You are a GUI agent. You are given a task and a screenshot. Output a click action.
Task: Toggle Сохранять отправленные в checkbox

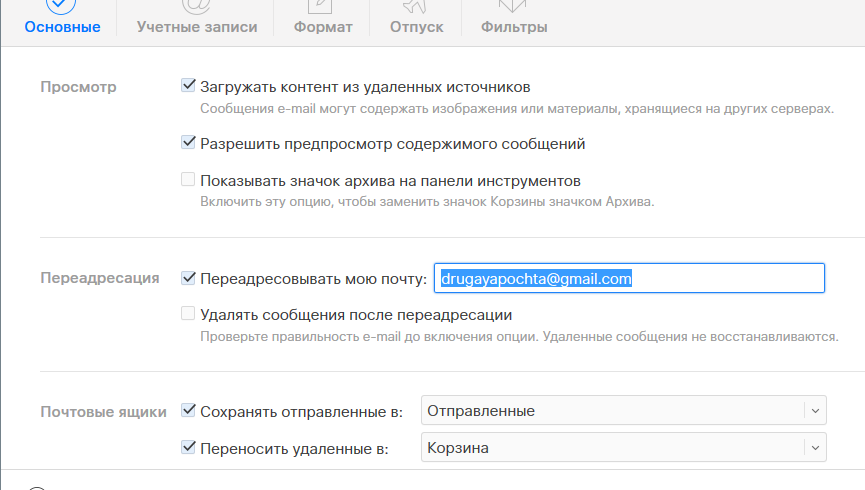pos(188,411)
